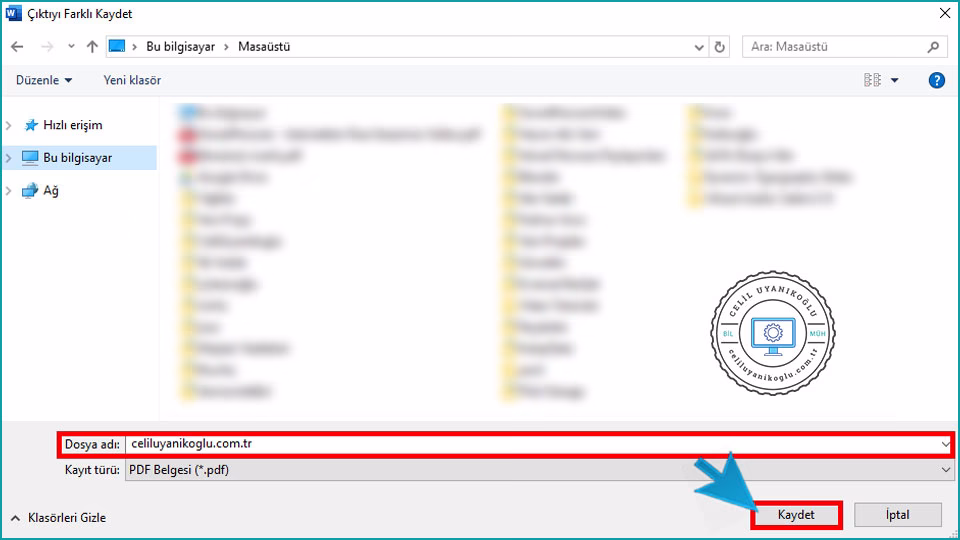Image resolution: width=960 pixels, height=540 pixels.
Task: Open the Dosya adı dropdown arrow
Action: pos(945,444)
